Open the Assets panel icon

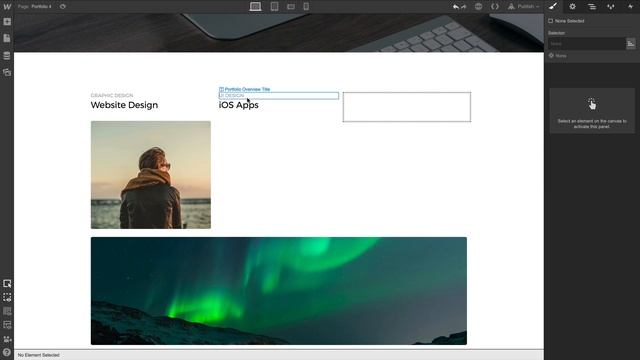(7, 72)
